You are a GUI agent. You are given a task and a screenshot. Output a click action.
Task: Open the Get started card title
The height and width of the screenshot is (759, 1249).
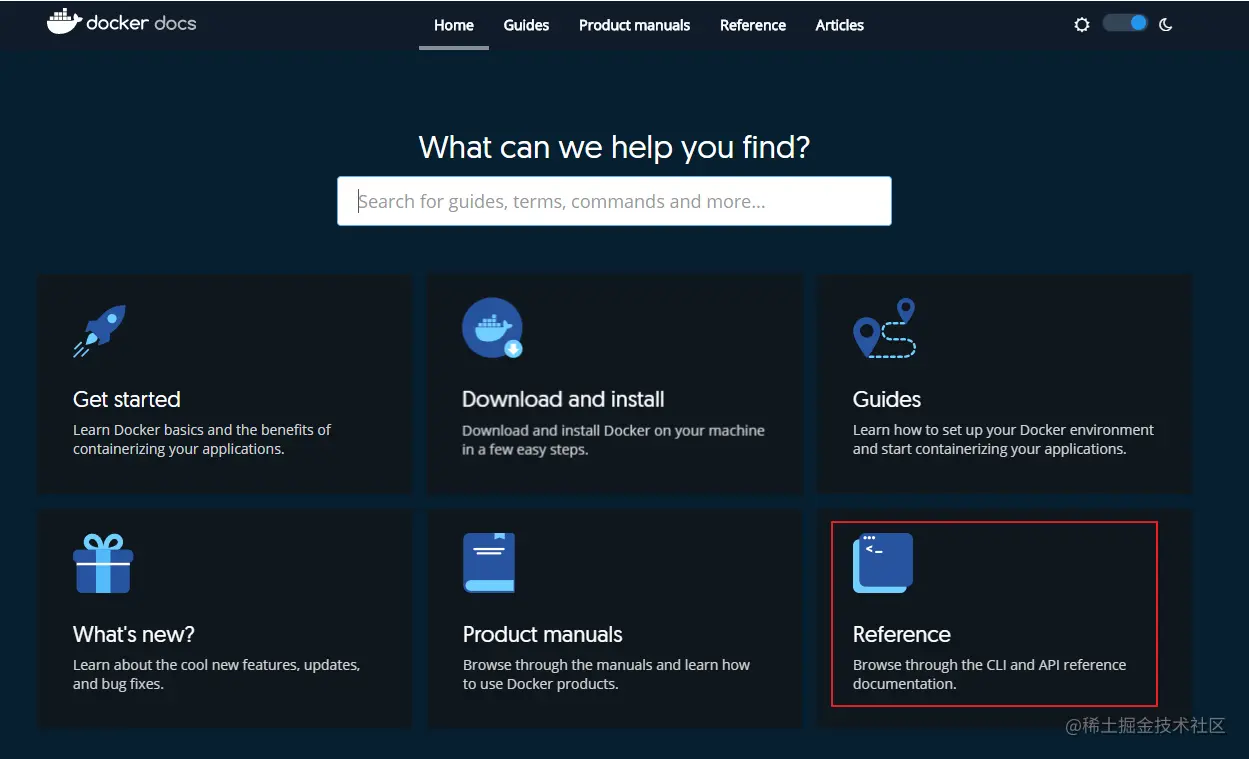click(127, 399)
